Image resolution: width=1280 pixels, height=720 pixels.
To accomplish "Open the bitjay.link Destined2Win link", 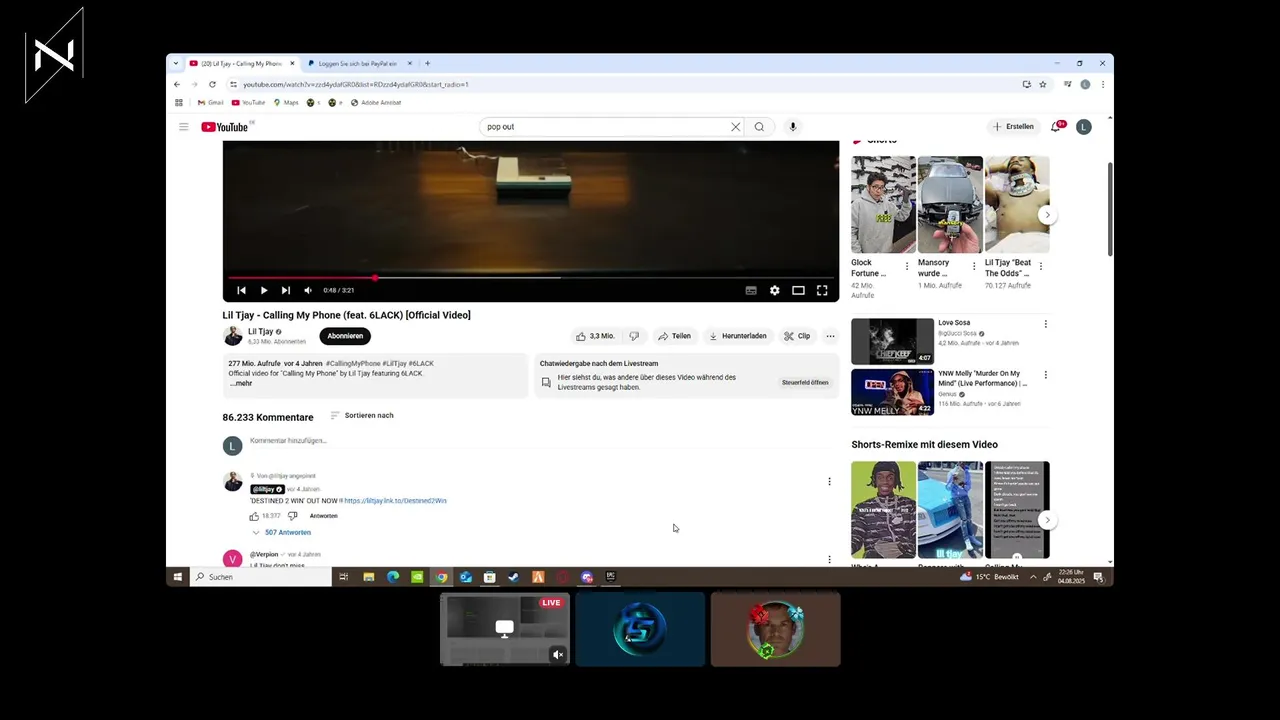I will [395, 500].
